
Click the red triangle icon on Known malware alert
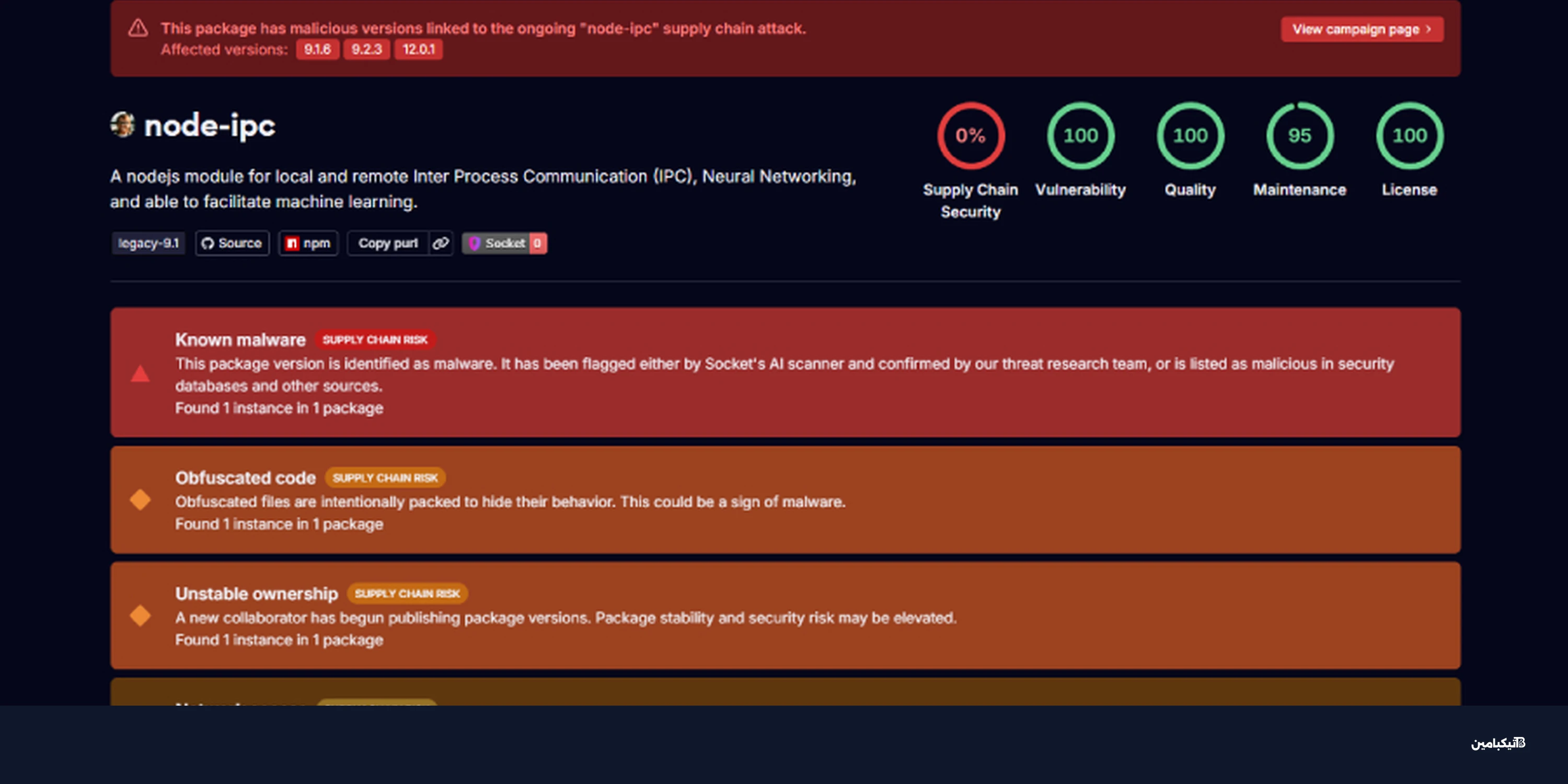click(140, 373)
